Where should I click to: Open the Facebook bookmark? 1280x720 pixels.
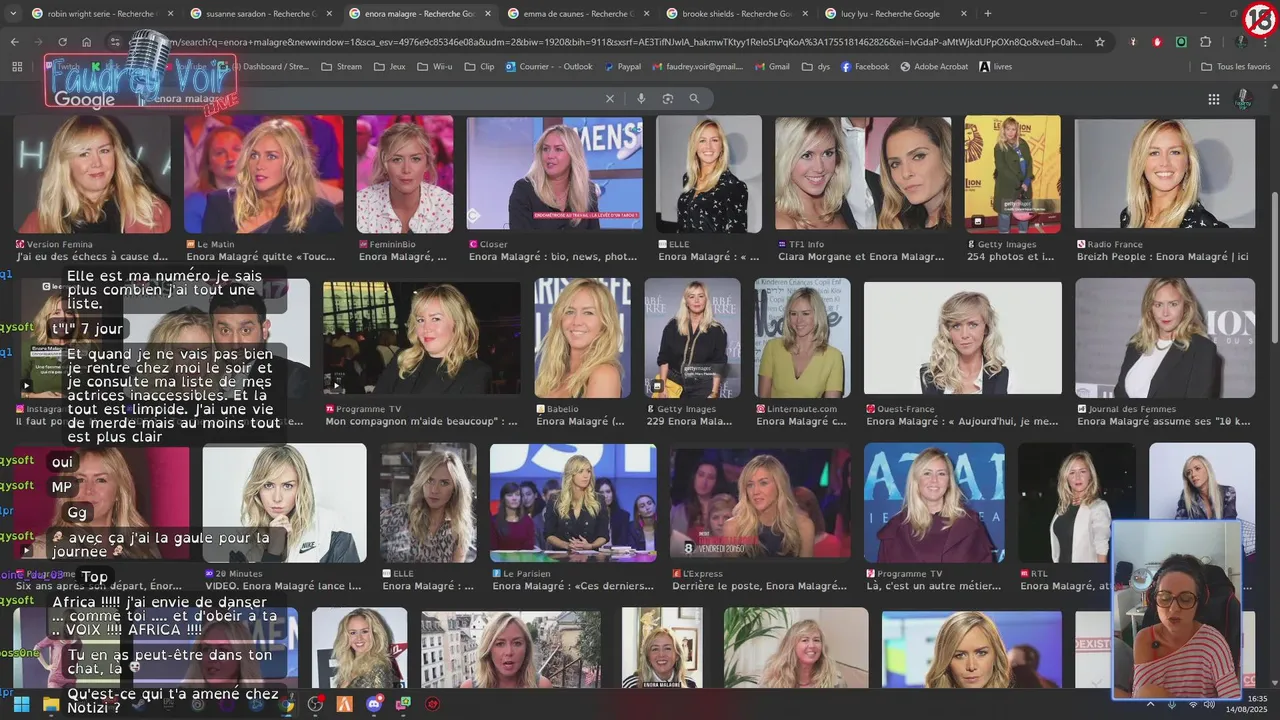pos(865,67)
